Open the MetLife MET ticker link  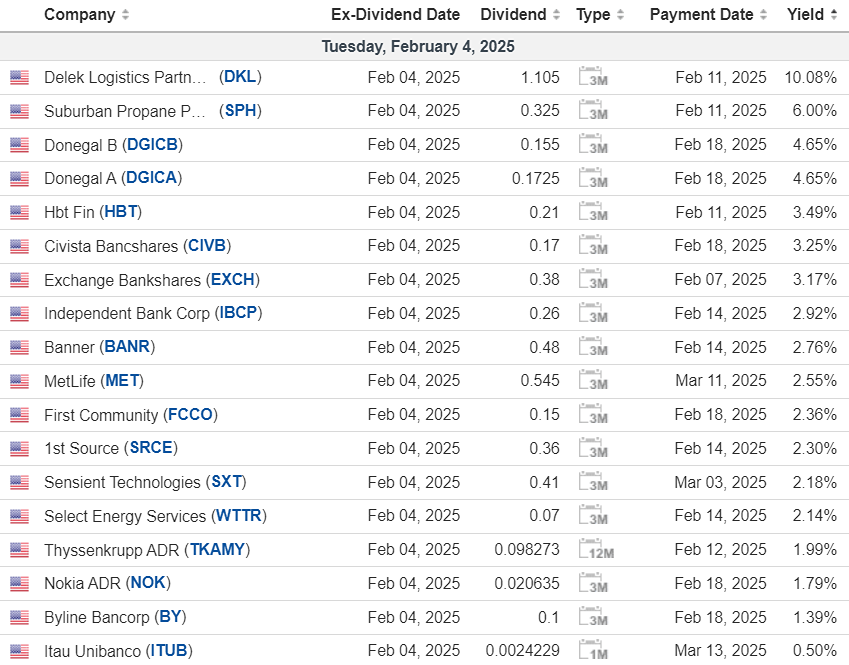tap(122, 381)
